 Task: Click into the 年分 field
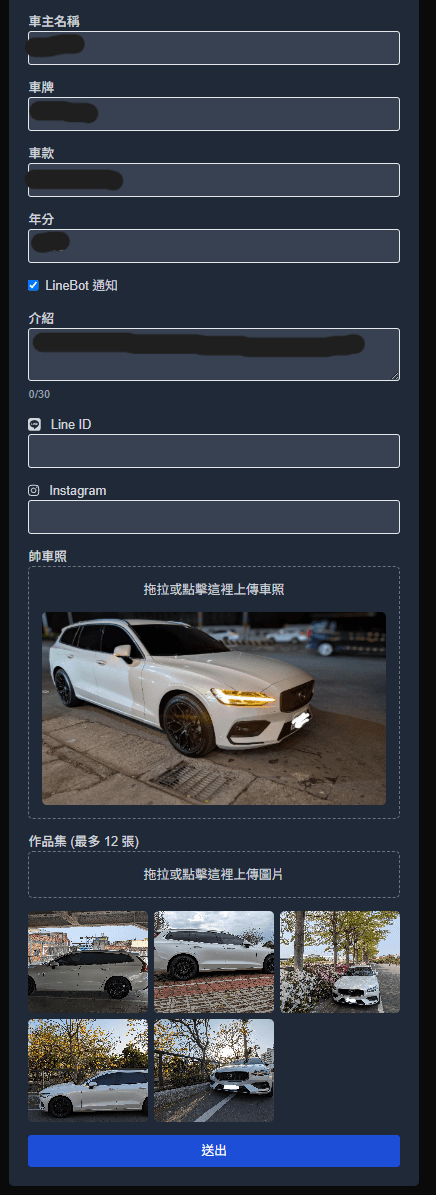(213, 245)
